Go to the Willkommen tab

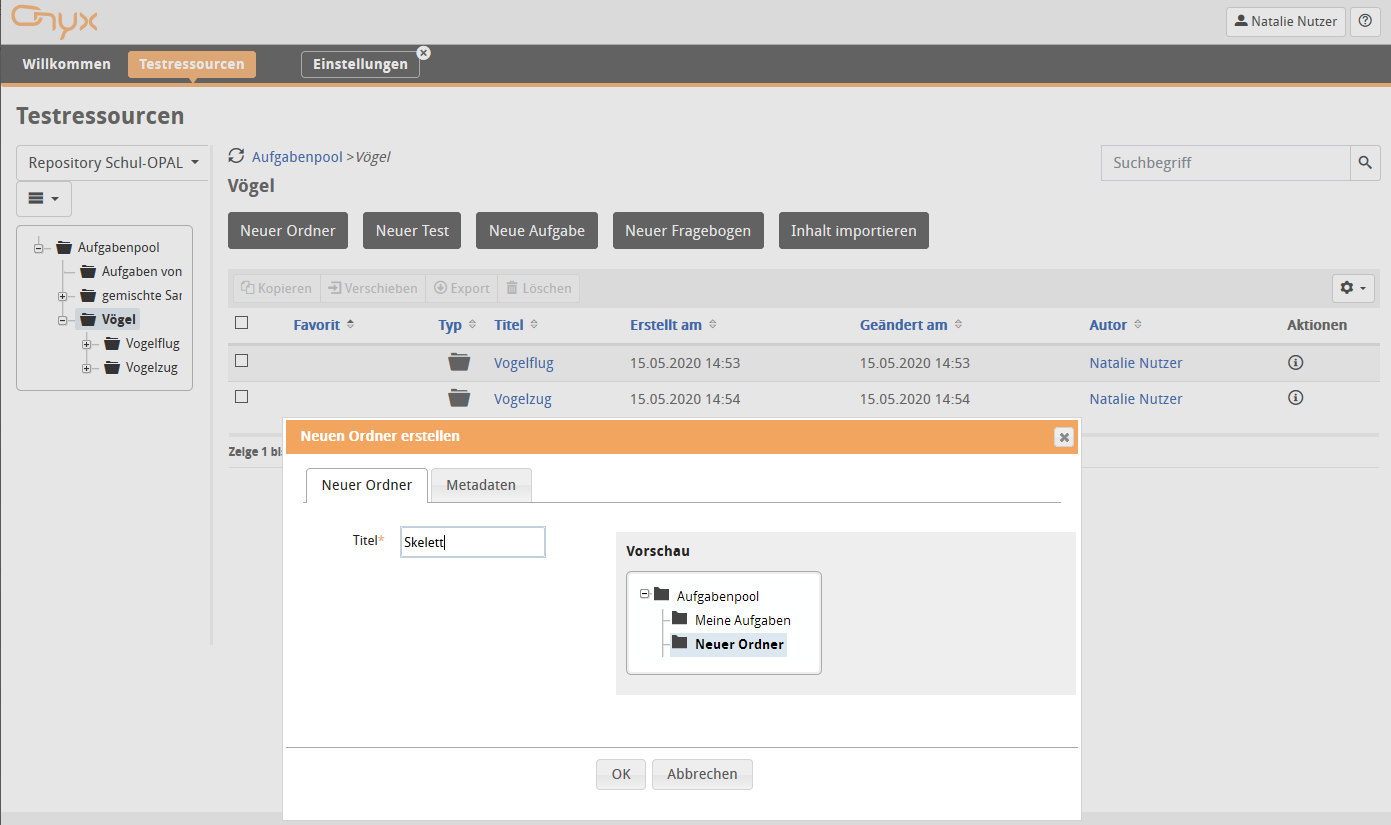[x=67, y=64]
